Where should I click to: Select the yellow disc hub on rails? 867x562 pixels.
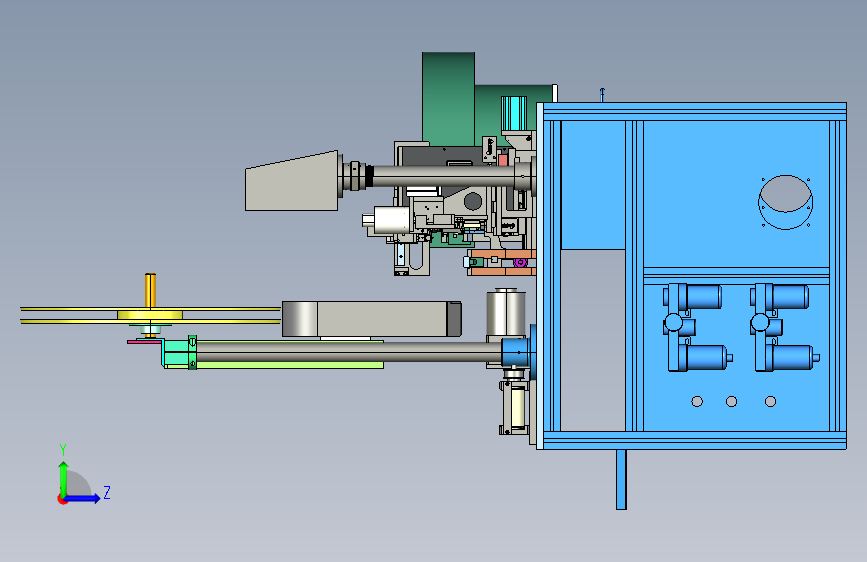tap(150, 315)
